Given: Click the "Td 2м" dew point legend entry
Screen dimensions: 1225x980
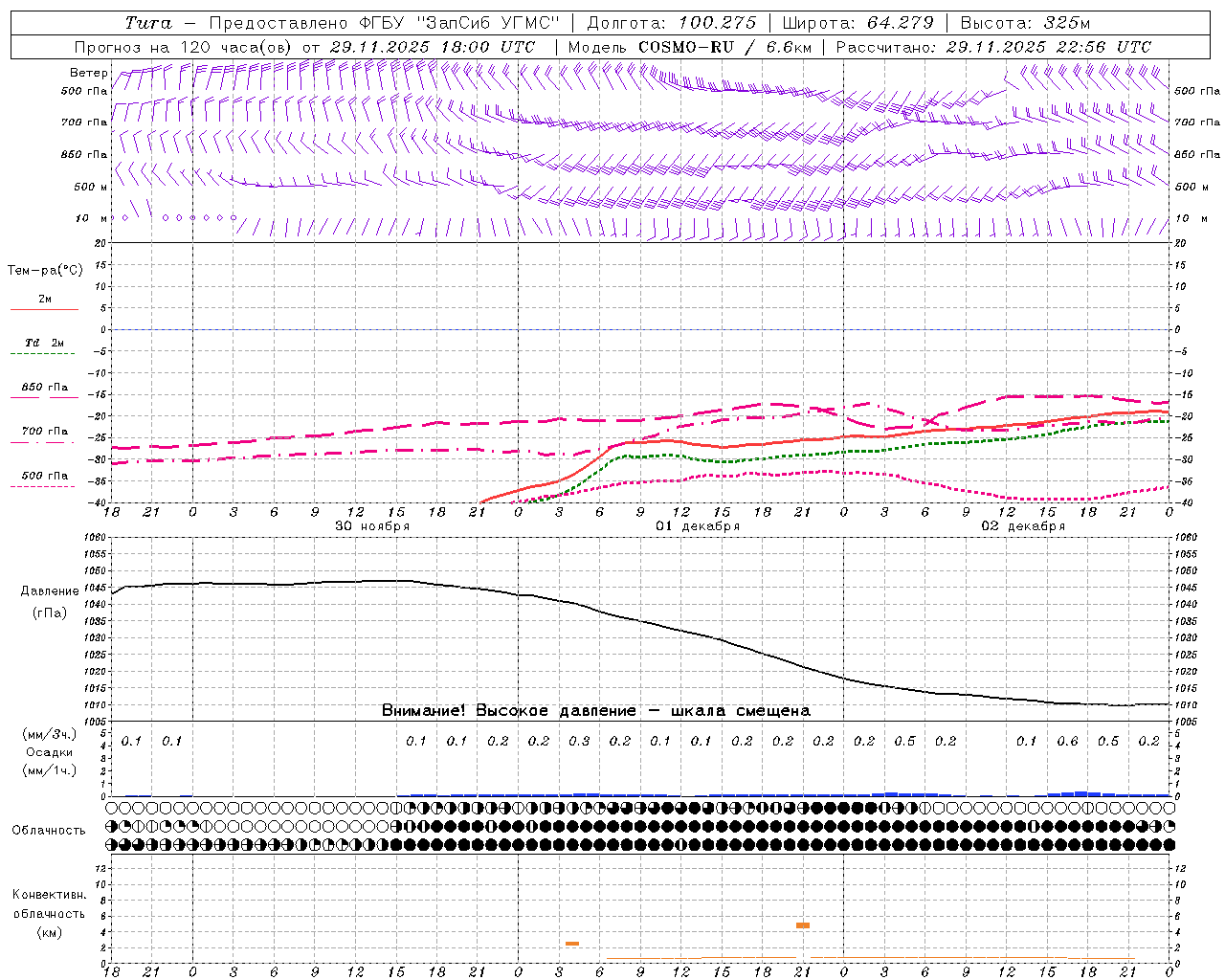Looking at the screenshot, I should (x=45, y=343).
